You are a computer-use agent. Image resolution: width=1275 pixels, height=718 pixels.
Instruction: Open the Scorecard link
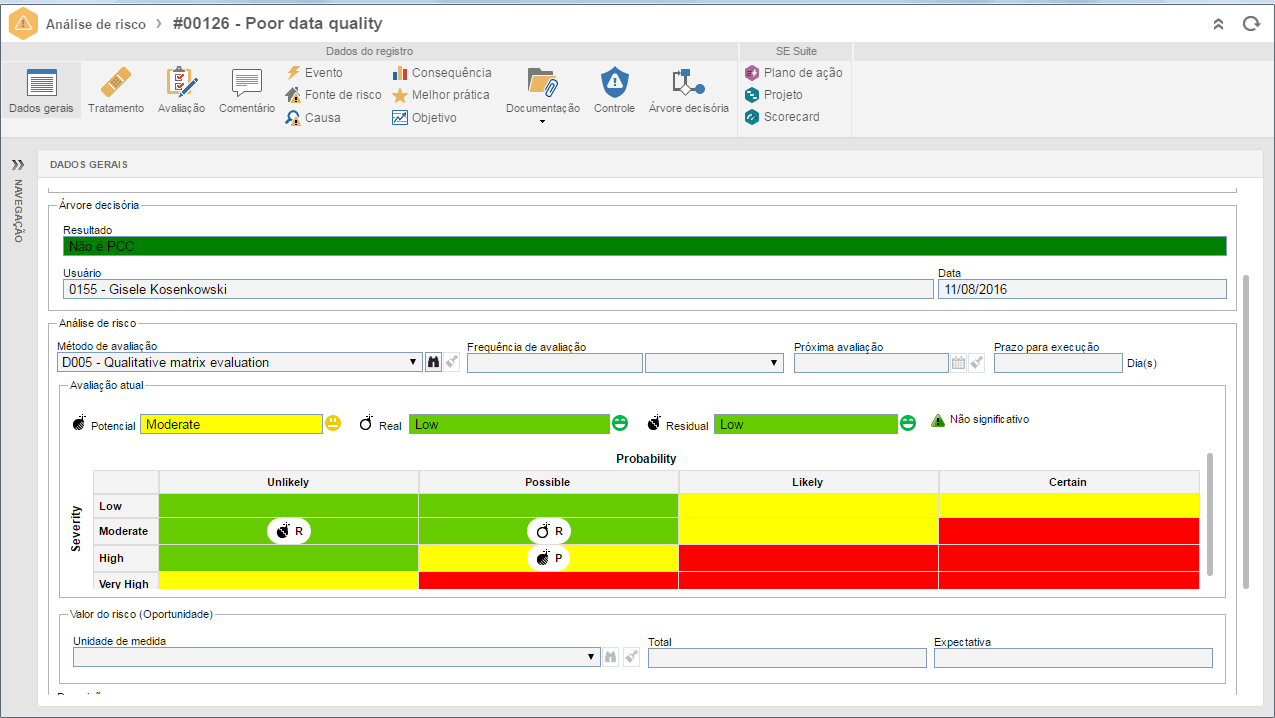[782, 116]
